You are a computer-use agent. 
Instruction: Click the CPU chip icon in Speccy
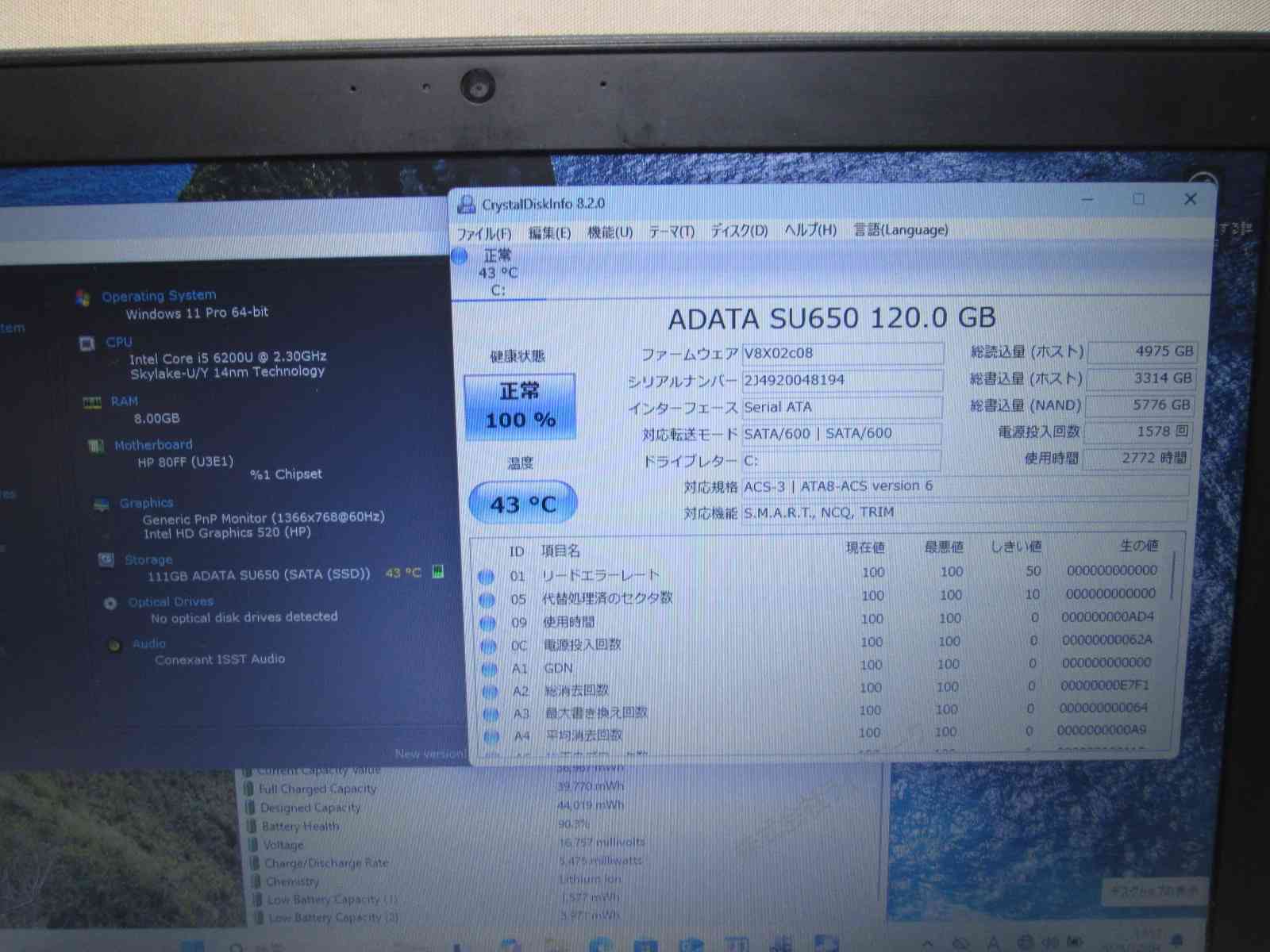click(x=87, y=343)
